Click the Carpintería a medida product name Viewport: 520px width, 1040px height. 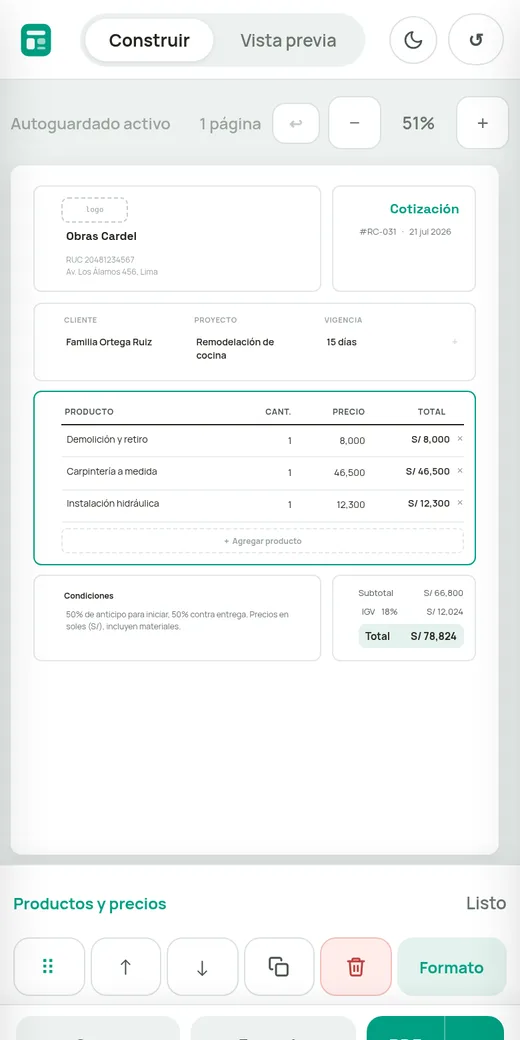tap(111, 472)
